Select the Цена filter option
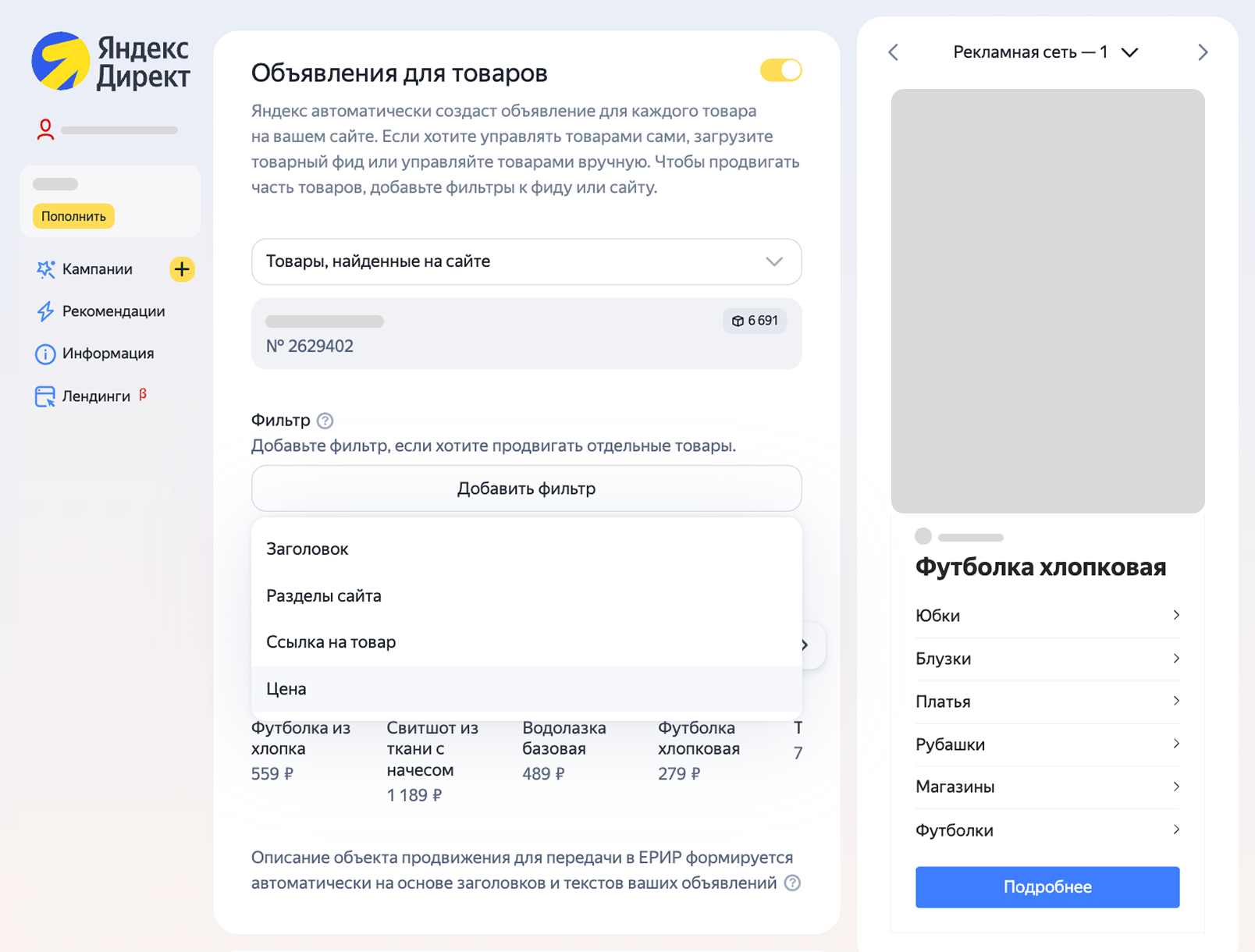Viewport: 1255px width, 952px height. [x=286, y=688]
